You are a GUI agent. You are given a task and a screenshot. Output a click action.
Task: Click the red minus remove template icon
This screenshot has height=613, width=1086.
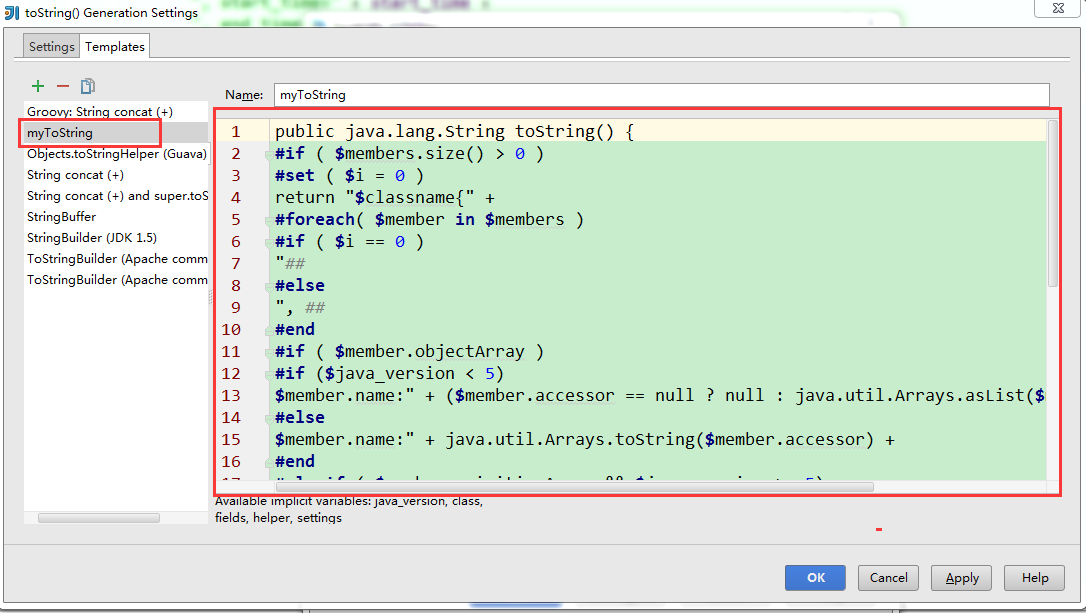tap(63, 87)
